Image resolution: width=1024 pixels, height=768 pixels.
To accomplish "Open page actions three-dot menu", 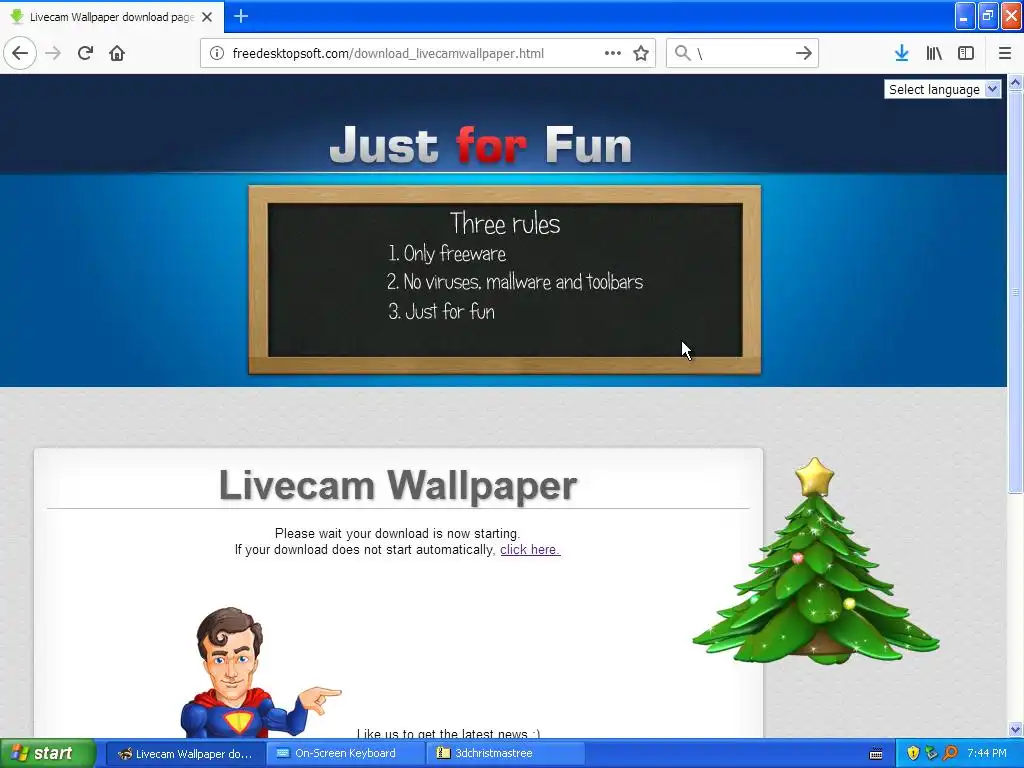I will (x=613, y=53).
